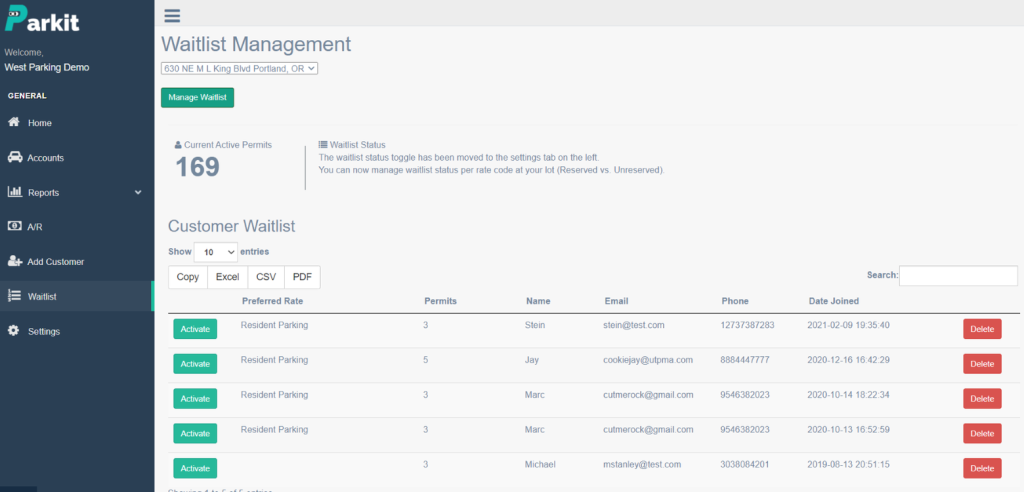The width and height of the screenshot is (1024, 492).
Task: Click the Home house icon
Action: click(x=14, y=123)
